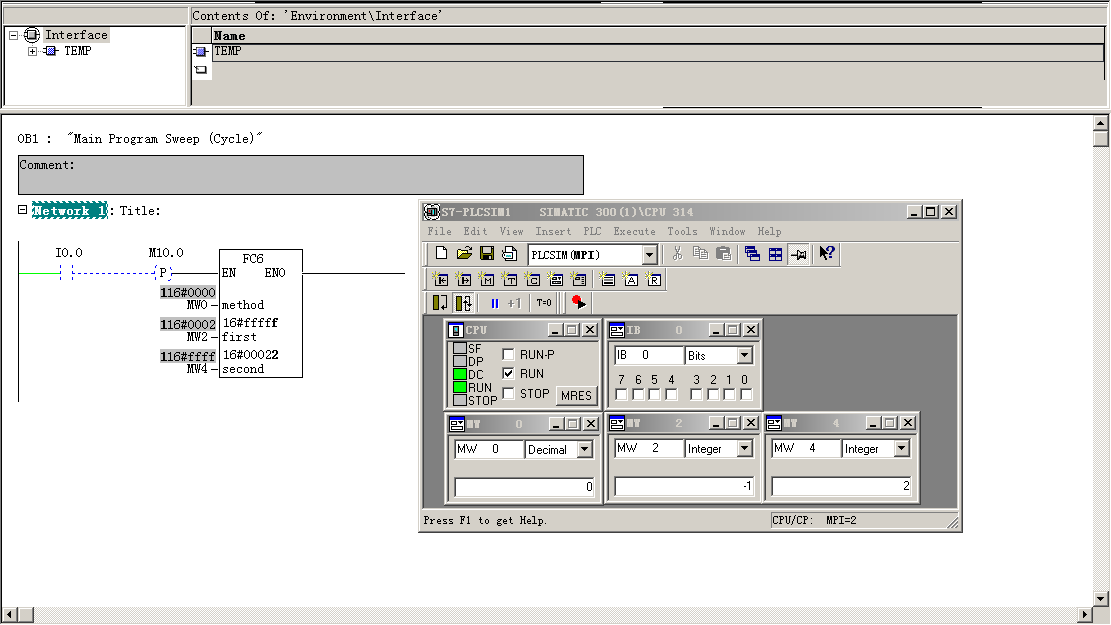Screen dimensions: 1111x625
Task: Toggle bit 1 checkbox of IB 0
Action: tap(729, 395)
